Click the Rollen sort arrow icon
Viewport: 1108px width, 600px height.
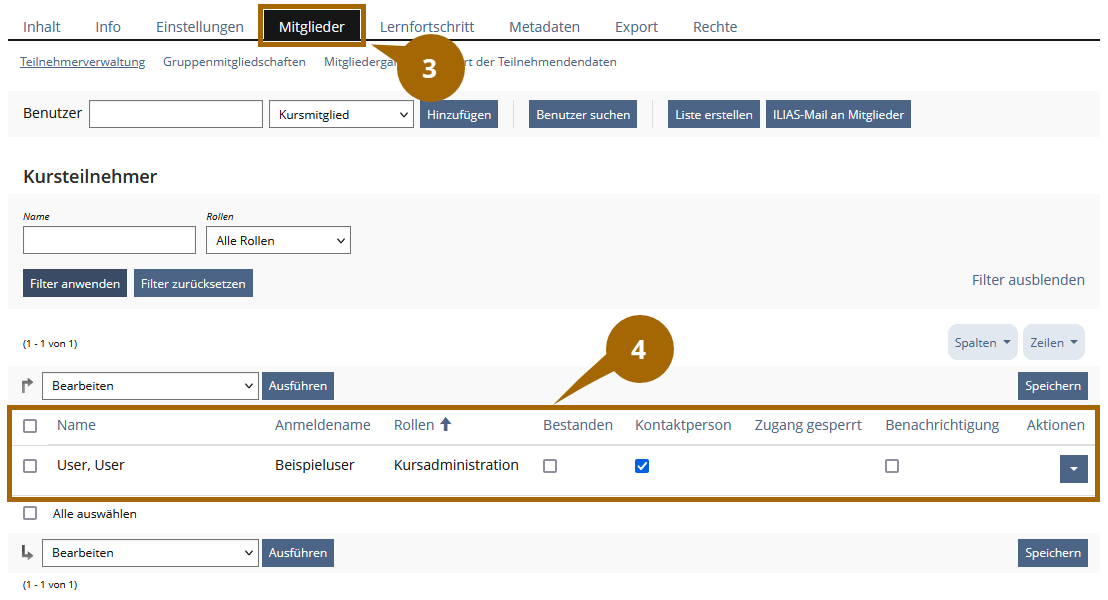(x=446, y=425)
